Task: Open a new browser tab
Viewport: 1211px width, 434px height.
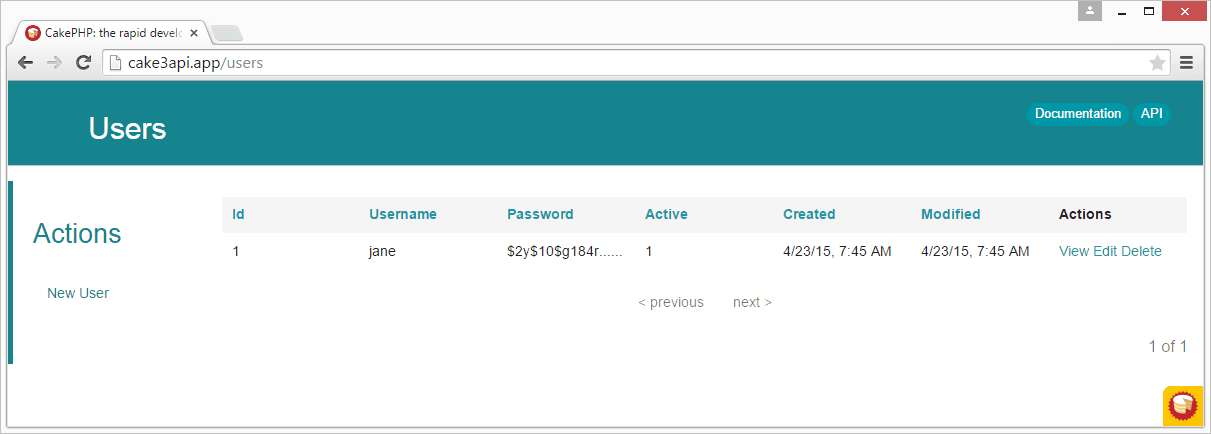Action: [226, 33]
